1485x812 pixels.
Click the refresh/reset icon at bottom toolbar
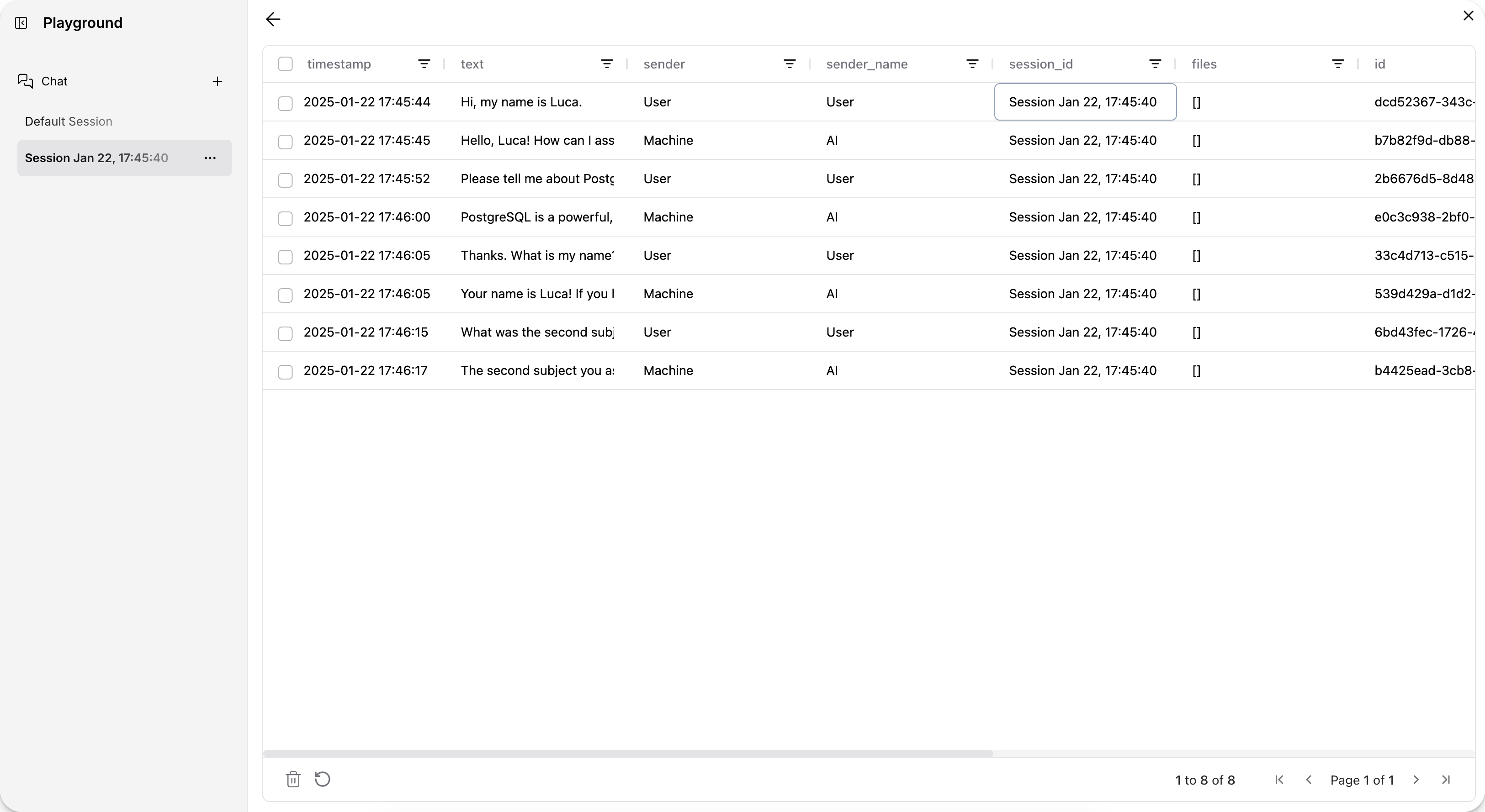[x=323, y=779]
